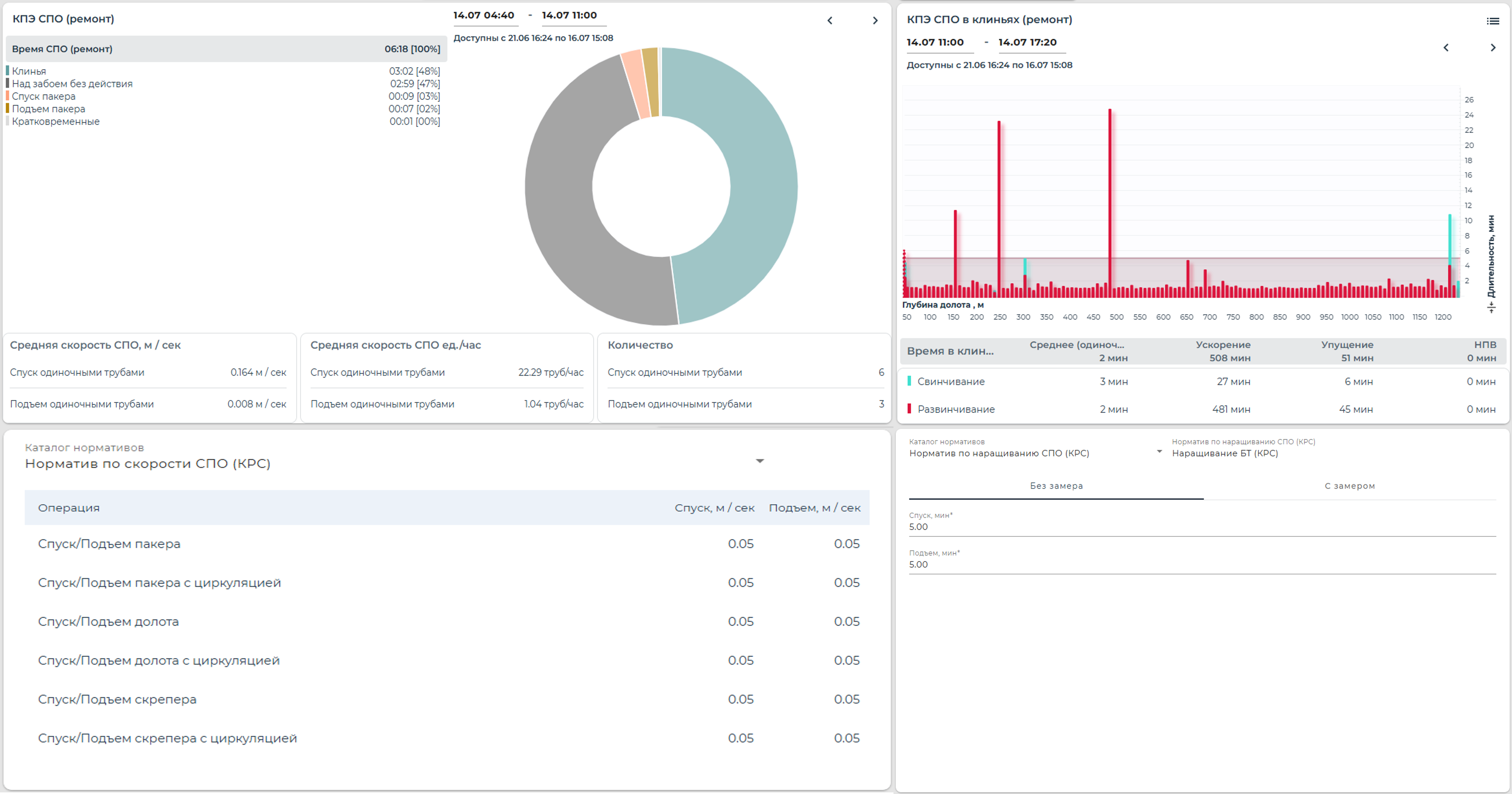Click НПВ column header

pos(1485,345)
